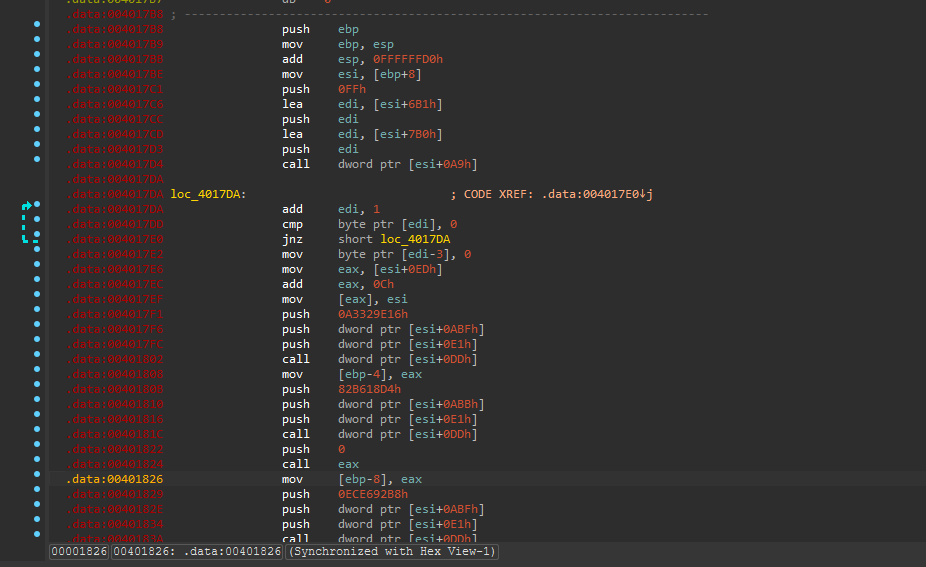
Task: Click margin dot beside add esp, 0FFFFFFD0h
Action: point(37,60)
